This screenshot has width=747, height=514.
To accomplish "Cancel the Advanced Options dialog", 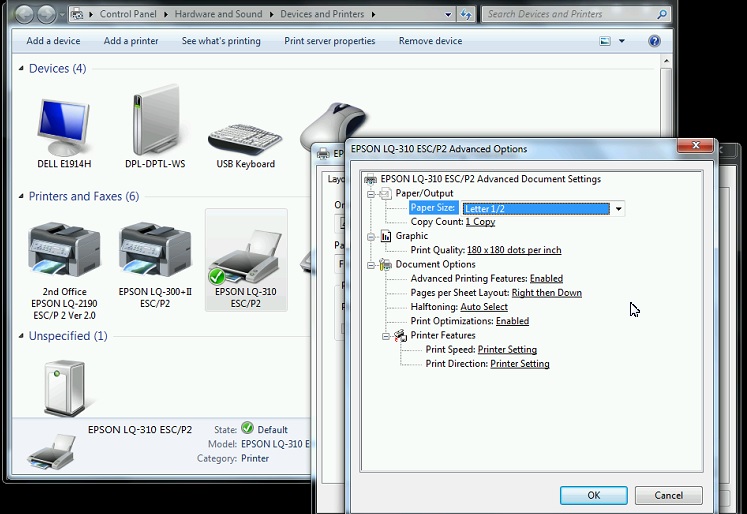I will tap(668, 495).
